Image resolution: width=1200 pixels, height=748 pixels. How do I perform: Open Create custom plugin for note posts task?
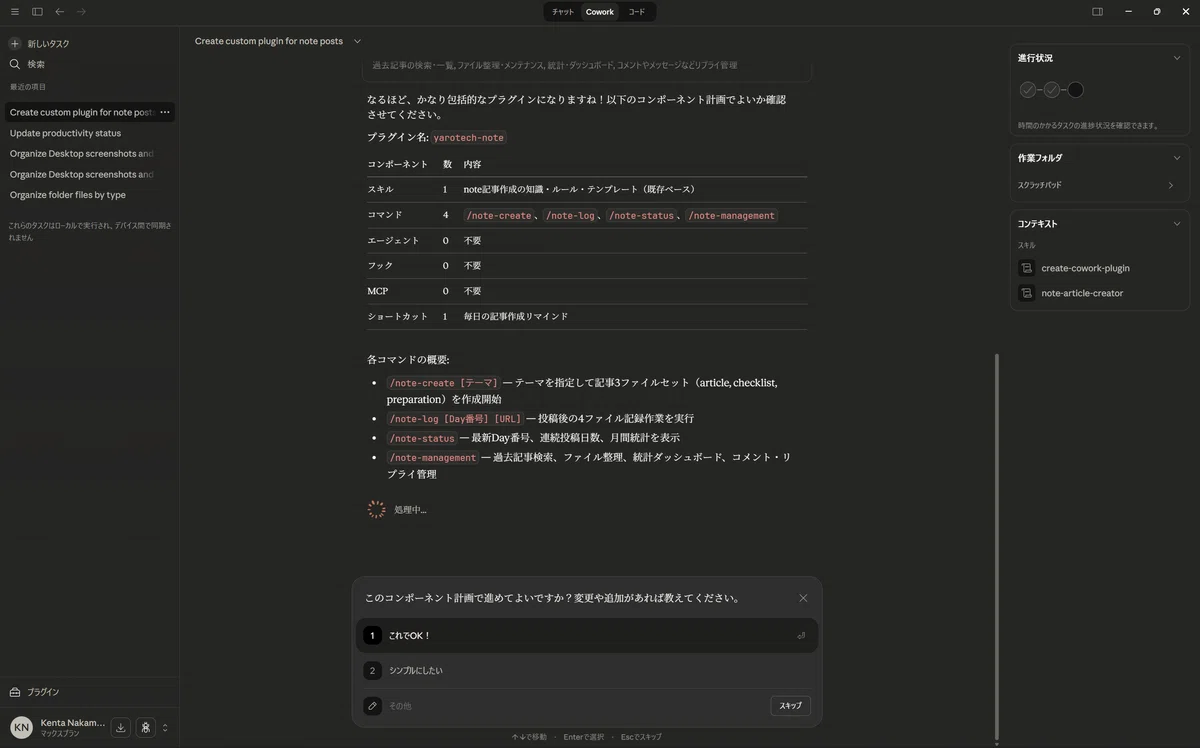click(x=90, y=112)
